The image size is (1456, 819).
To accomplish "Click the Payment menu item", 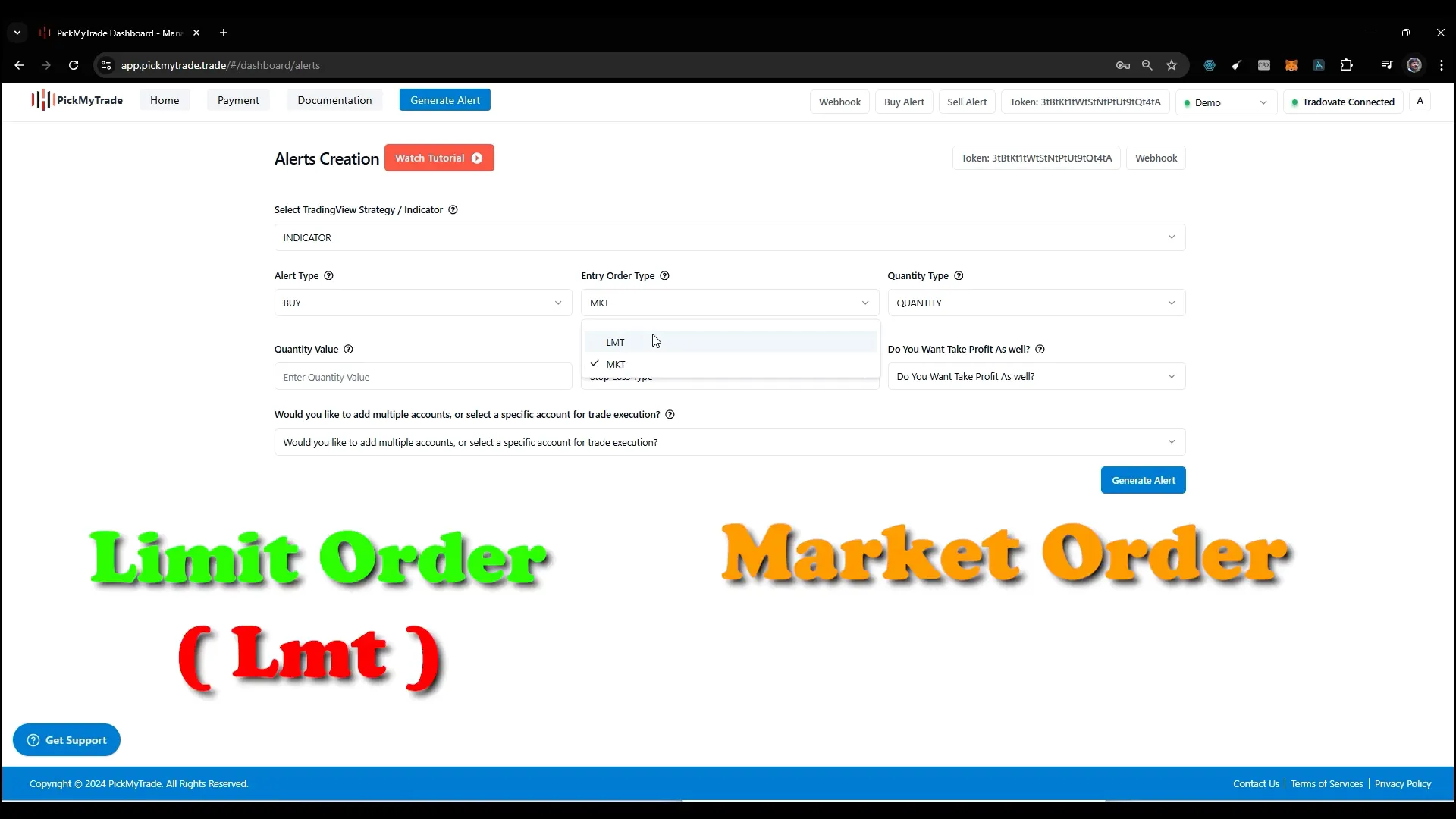I will coord(238,100).
